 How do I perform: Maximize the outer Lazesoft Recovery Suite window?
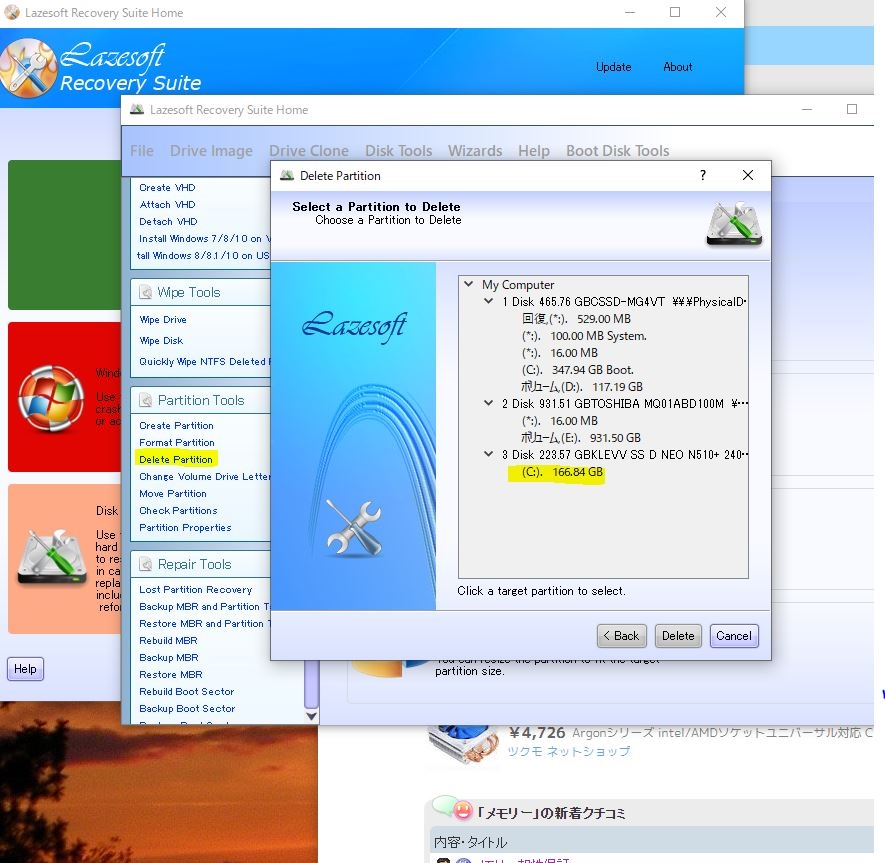[675, 12]
